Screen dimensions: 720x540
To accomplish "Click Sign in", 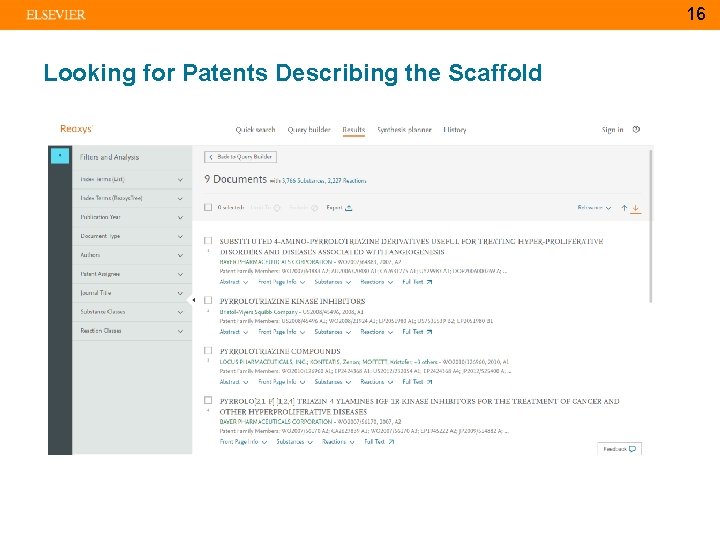I will point(613,130).
